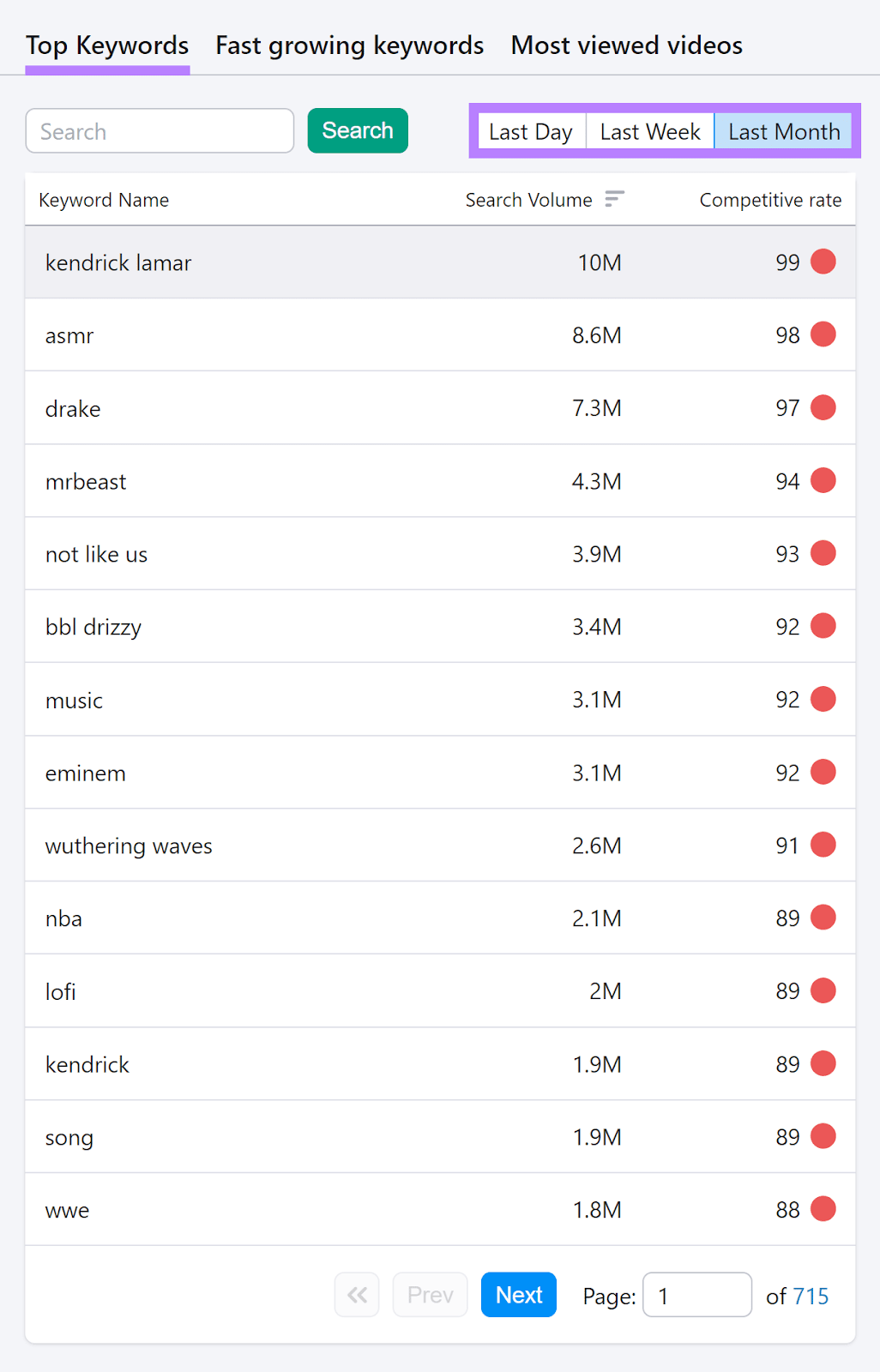Go to the next page of keywords

(x=518, y=1295)
